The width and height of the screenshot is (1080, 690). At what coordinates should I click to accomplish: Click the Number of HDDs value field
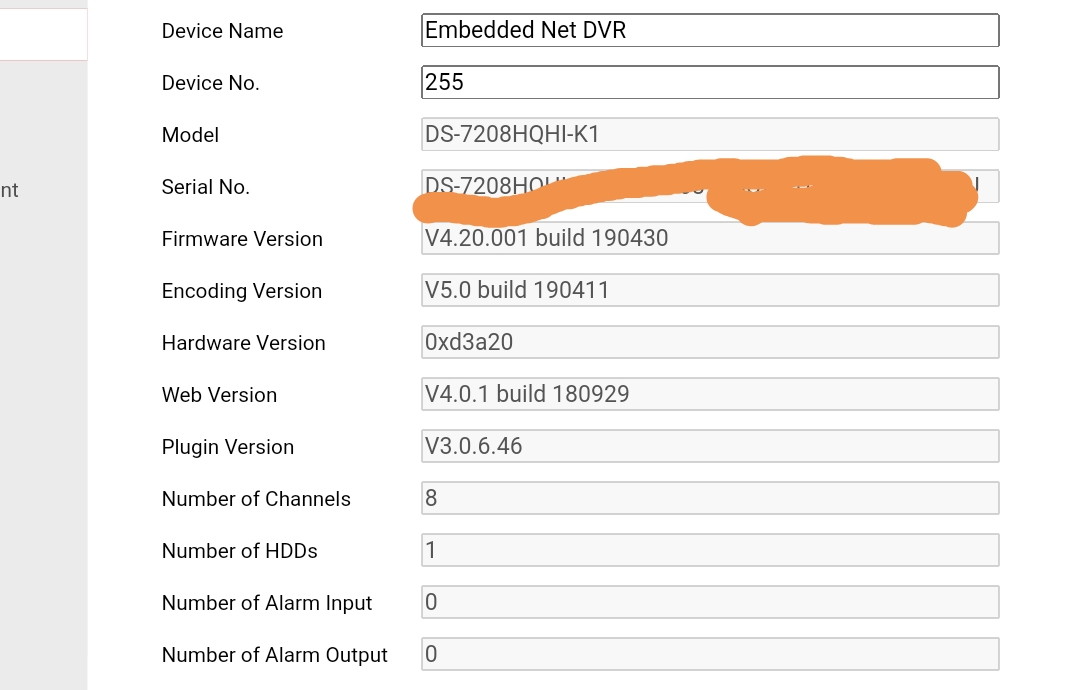pos(710,550)
